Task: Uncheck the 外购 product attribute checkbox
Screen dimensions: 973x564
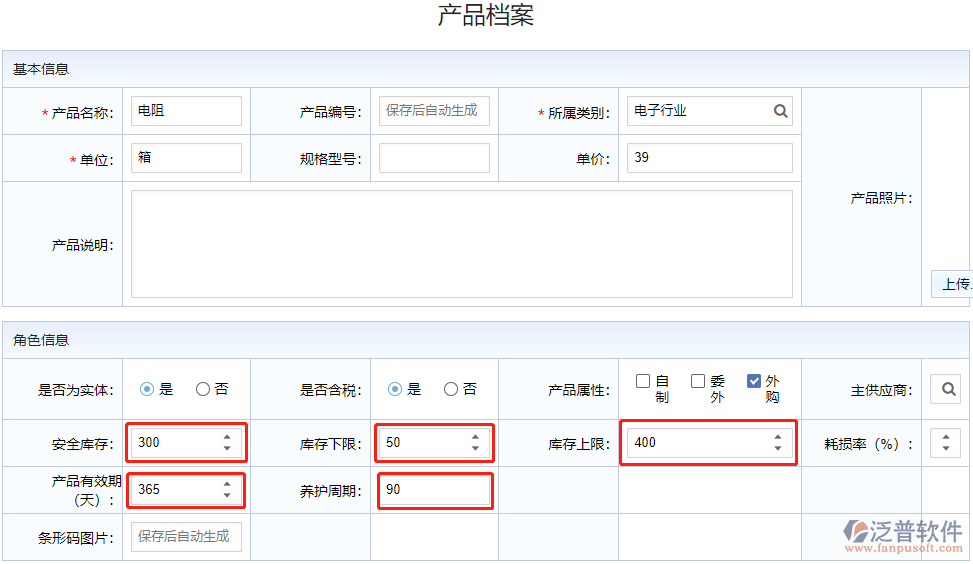Action: click(753, 381)
